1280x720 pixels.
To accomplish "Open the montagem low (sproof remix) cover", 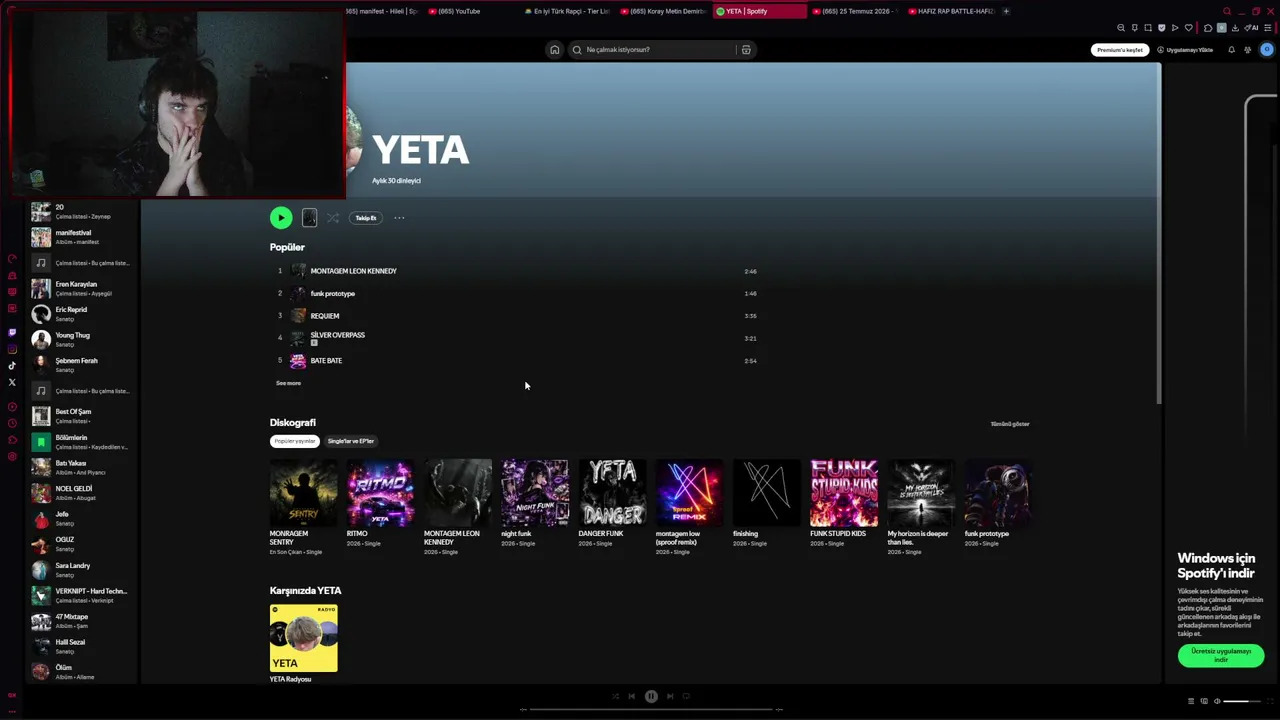I will point(690,493).
